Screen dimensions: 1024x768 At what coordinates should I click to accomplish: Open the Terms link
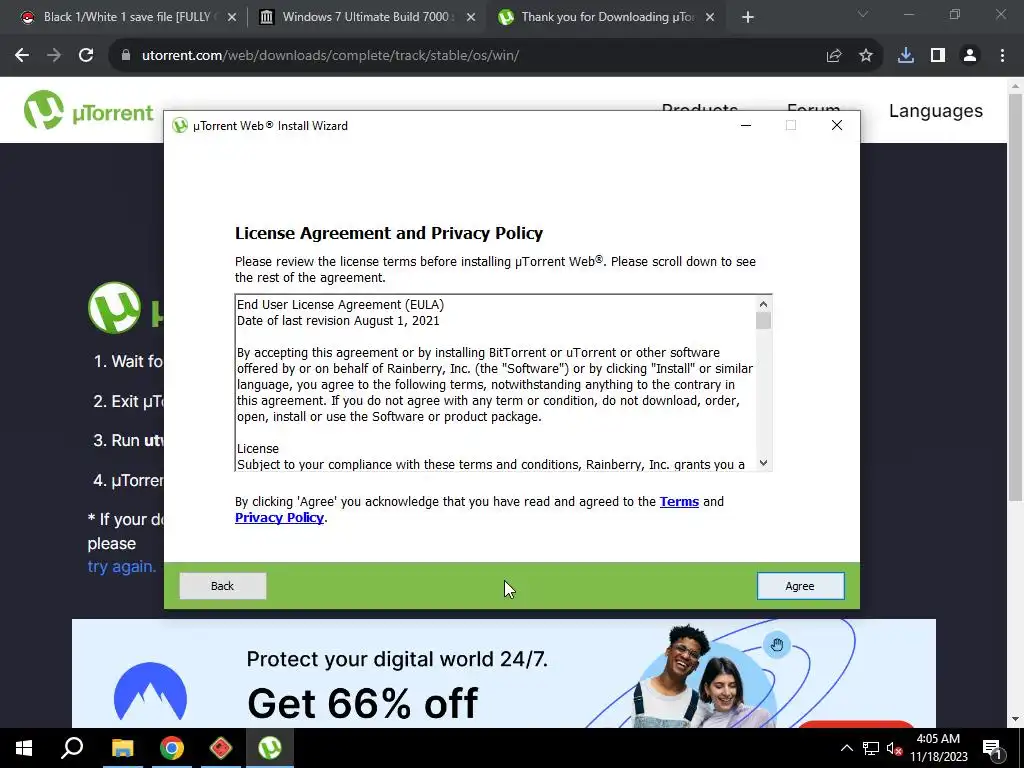click(x=679, y=502)
